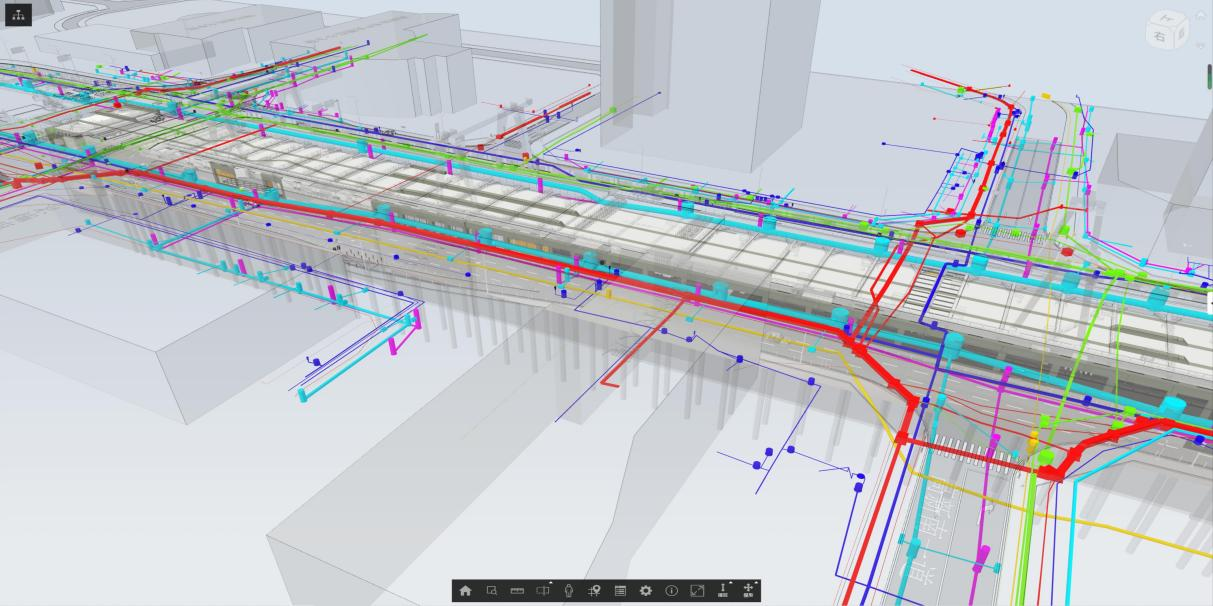Toggle fullscreen display mode
Image resolution: width=1213 pixels, height=606 pixels.
tap(697, 591)
